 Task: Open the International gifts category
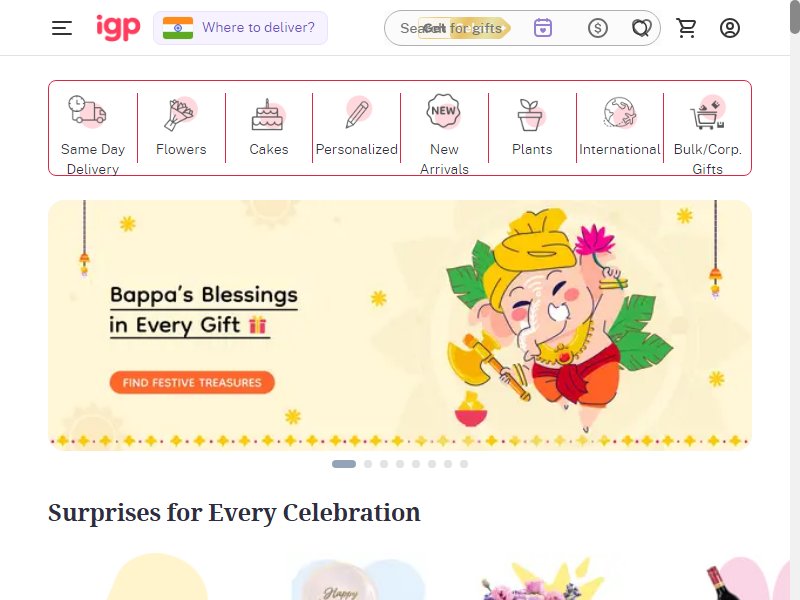pos(620,128)
